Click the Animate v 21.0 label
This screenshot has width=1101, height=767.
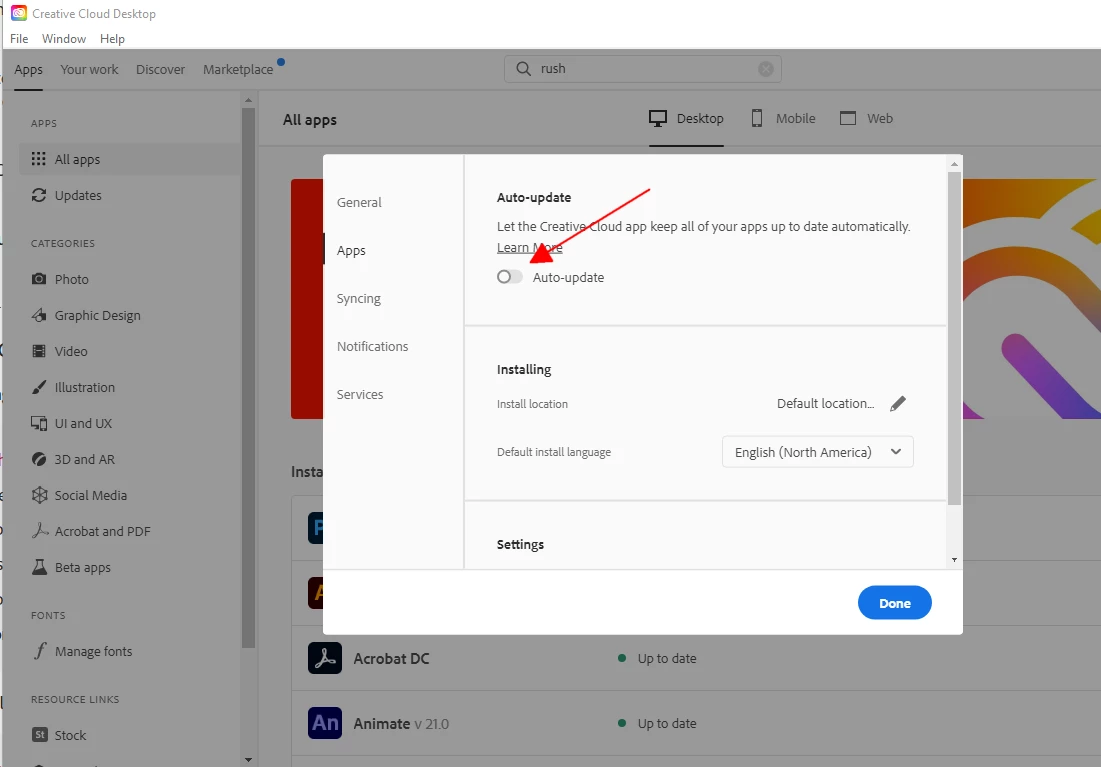tap(401, 723)
